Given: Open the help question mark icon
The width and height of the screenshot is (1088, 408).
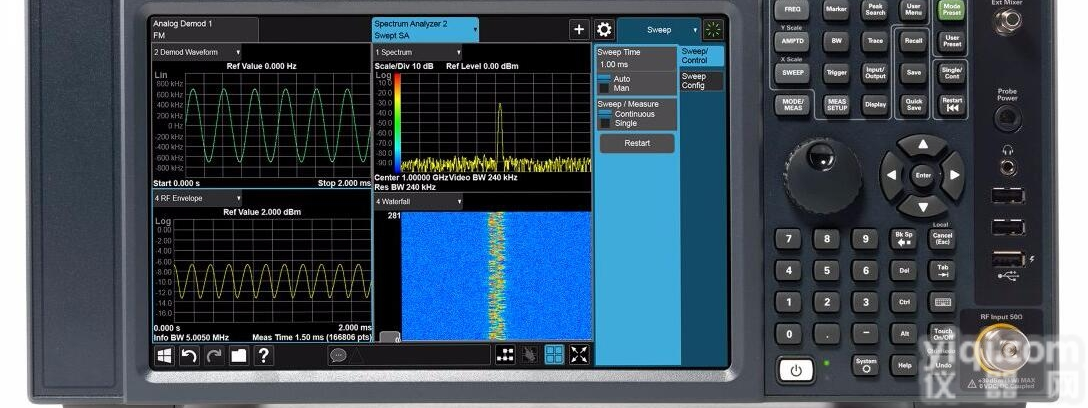Looking at the screenshot, I should point(263,355).
